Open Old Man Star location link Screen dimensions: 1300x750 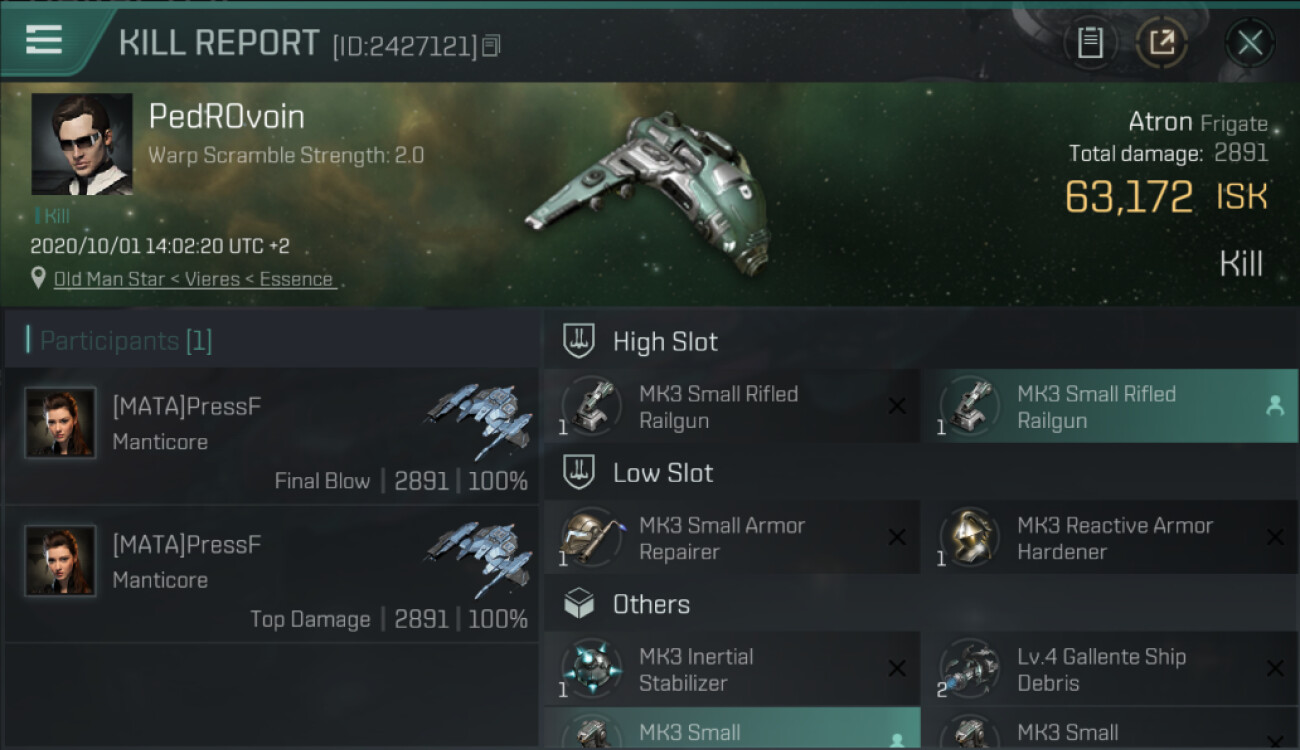[193, 279]
